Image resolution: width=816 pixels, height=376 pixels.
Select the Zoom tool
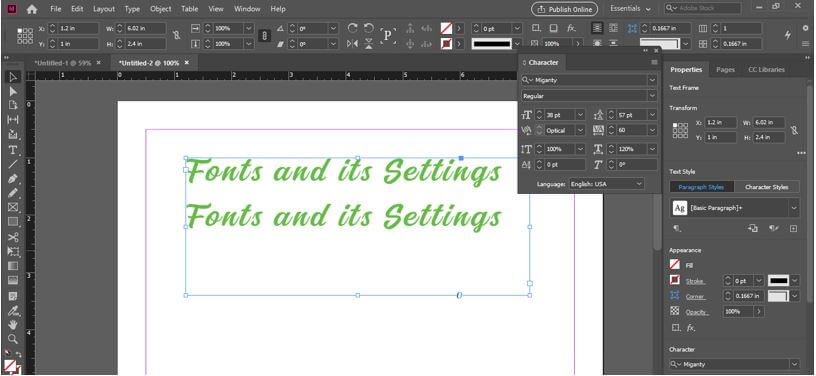point(13,339)
